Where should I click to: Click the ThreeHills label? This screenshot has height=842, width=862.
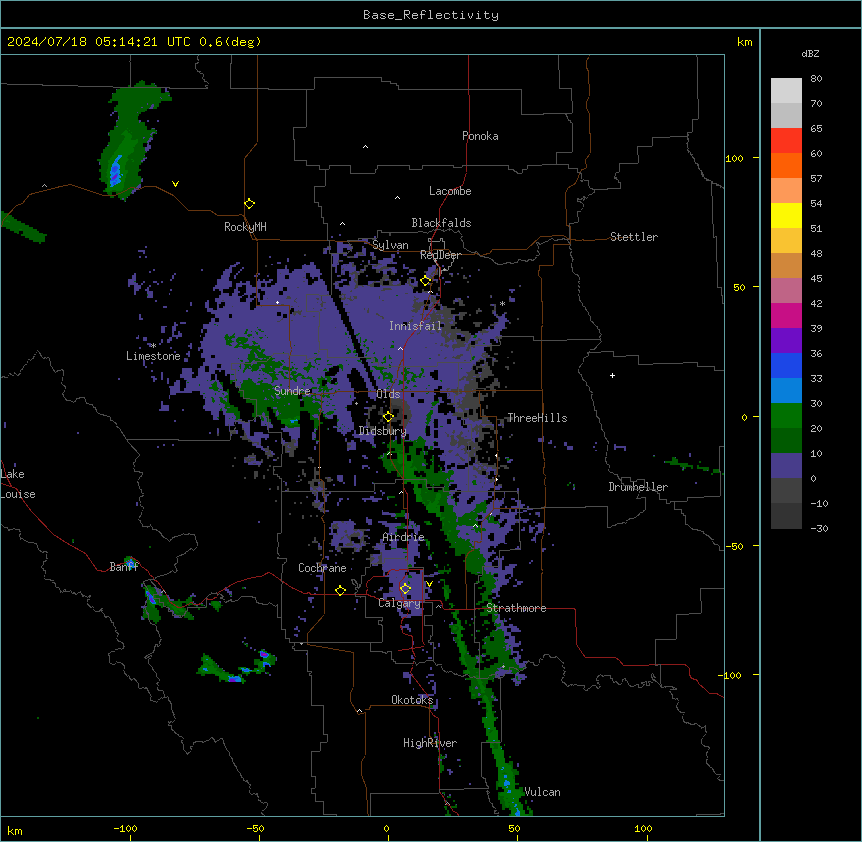(x=537, y=418)
